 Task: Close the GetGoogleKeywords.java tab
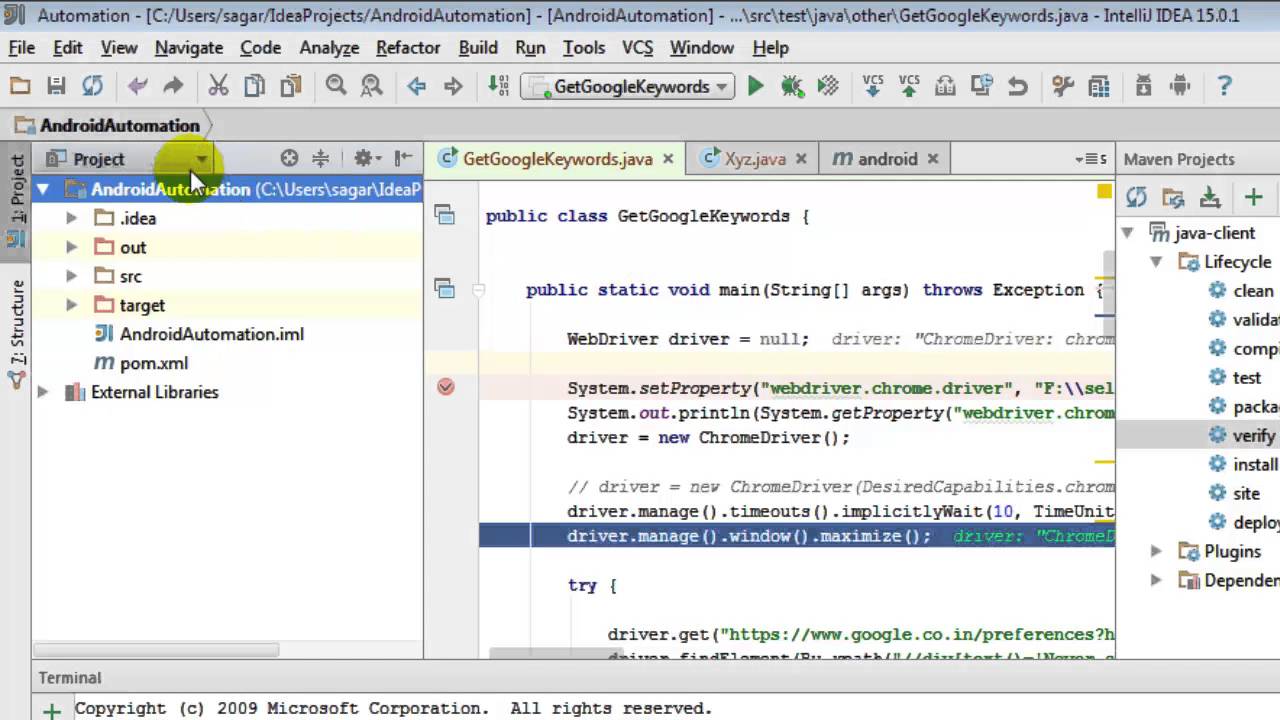click(x=668, y=159)
